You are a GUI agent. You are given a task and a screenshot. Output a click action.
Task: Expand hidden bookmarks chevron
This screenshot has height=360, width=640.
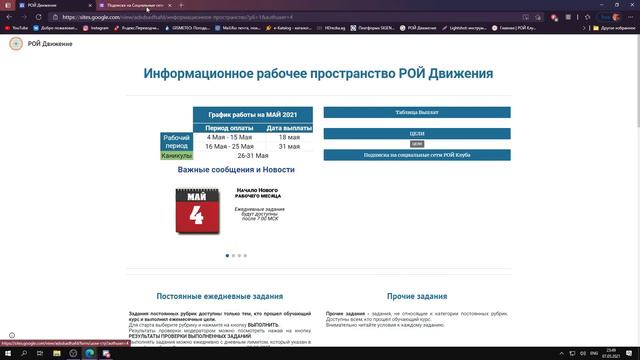(584, 28)
